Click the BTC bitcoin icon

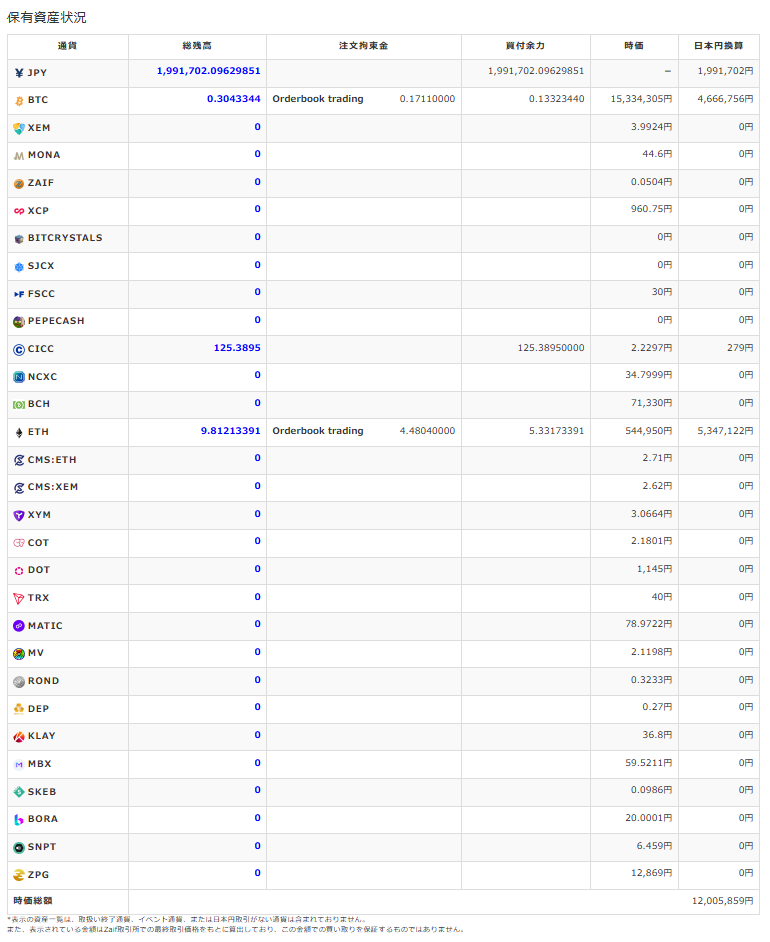[x=19, y=101]
